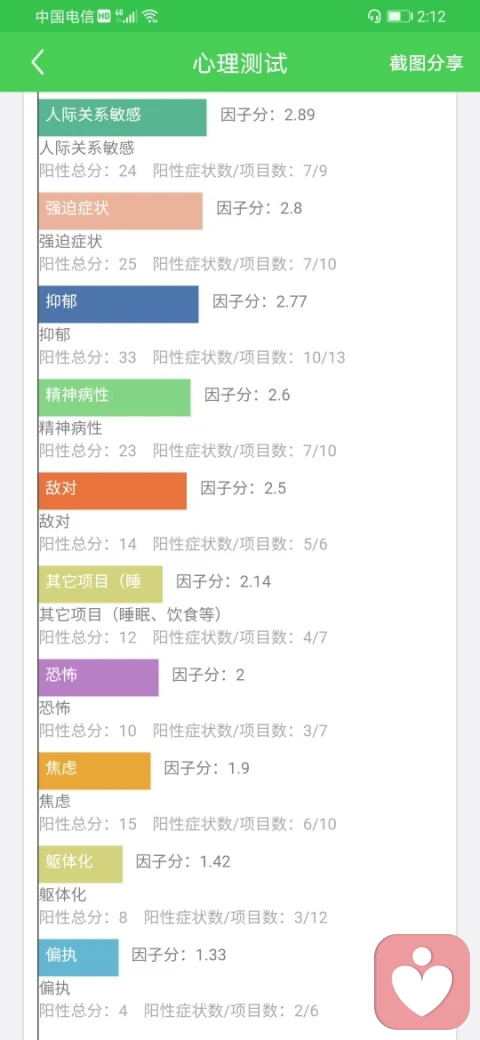
Task: Tap the Wi-Fi signal icon
Action: pos(150,17)
